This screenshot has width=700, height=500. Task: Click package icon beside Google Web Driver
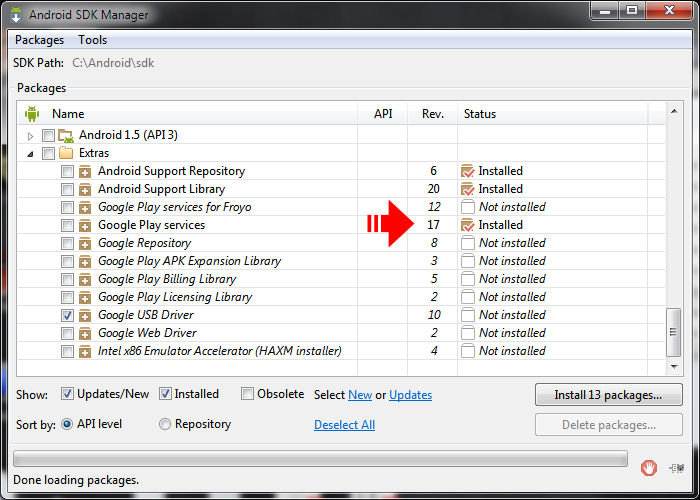coord(85,333)
